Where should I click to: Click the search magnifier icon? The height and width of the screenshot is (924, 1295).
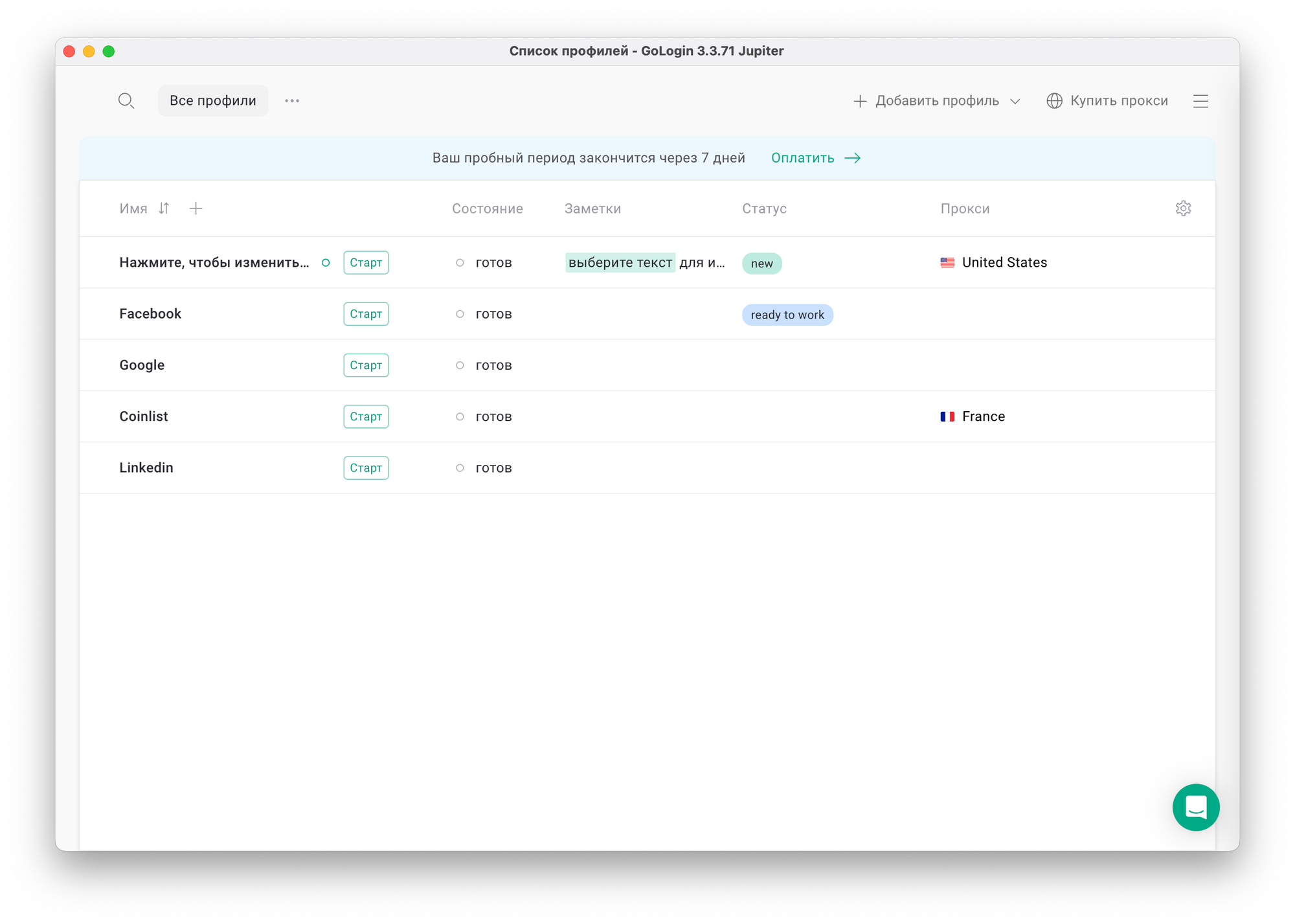(126, 101)
